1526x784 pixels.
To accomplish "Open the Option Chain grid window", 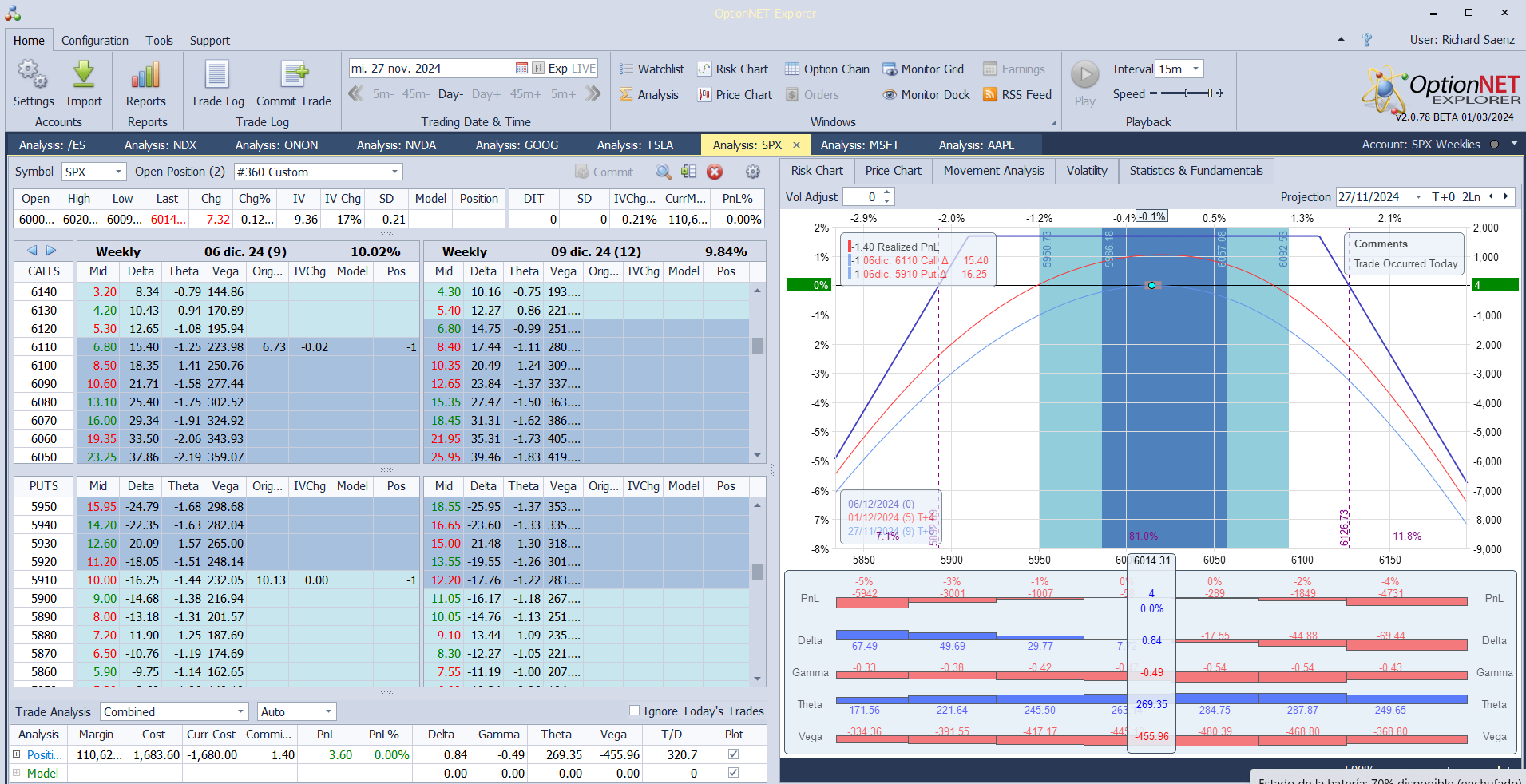I will click(827, 69).
